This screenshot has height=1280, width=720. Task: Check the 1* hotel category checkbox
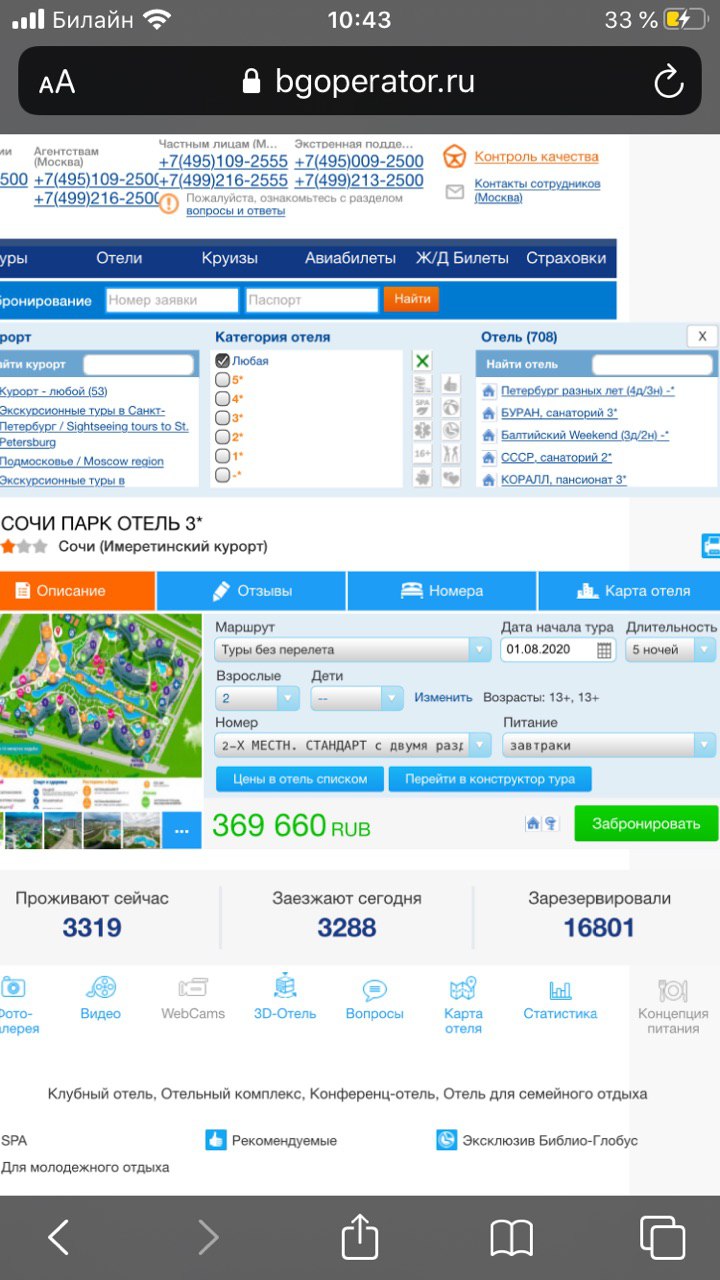tap(223, 456)
